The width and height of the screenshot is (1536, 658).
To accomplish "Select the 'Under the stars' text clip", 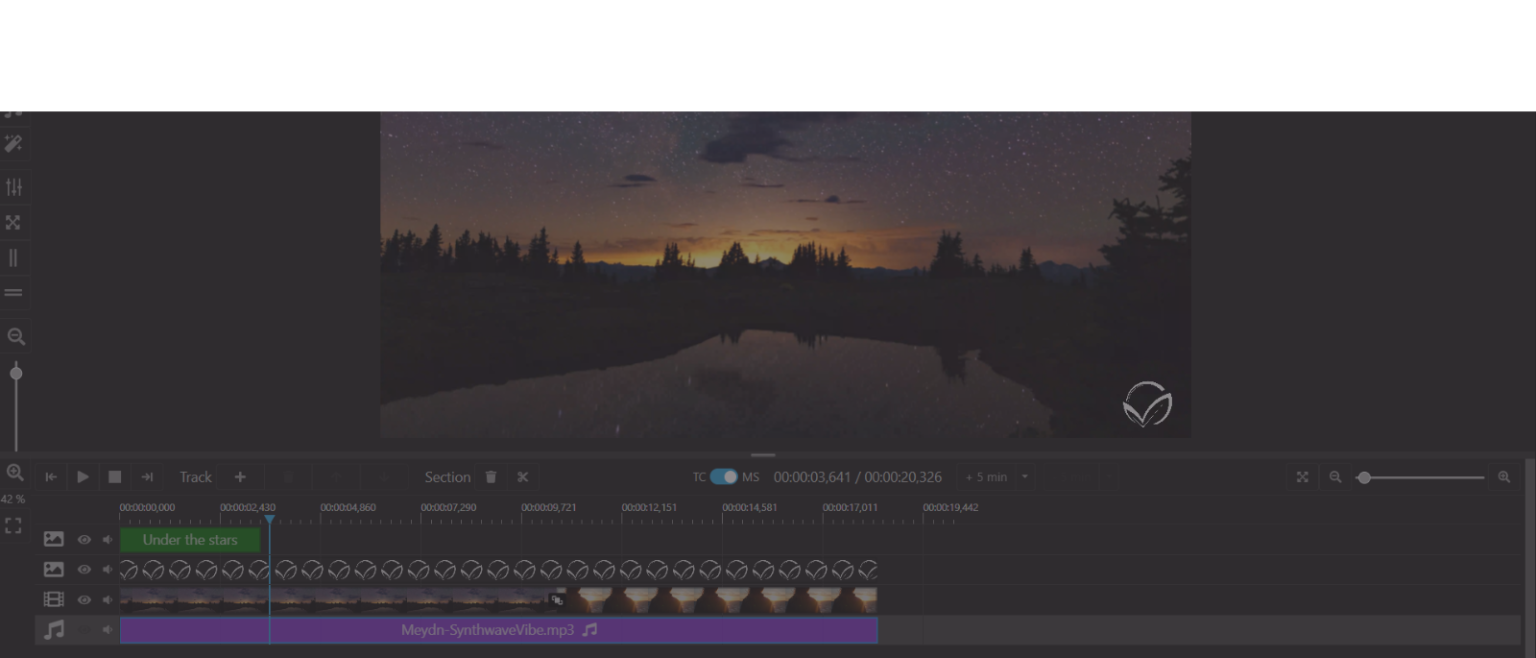I will pos(190,540).
